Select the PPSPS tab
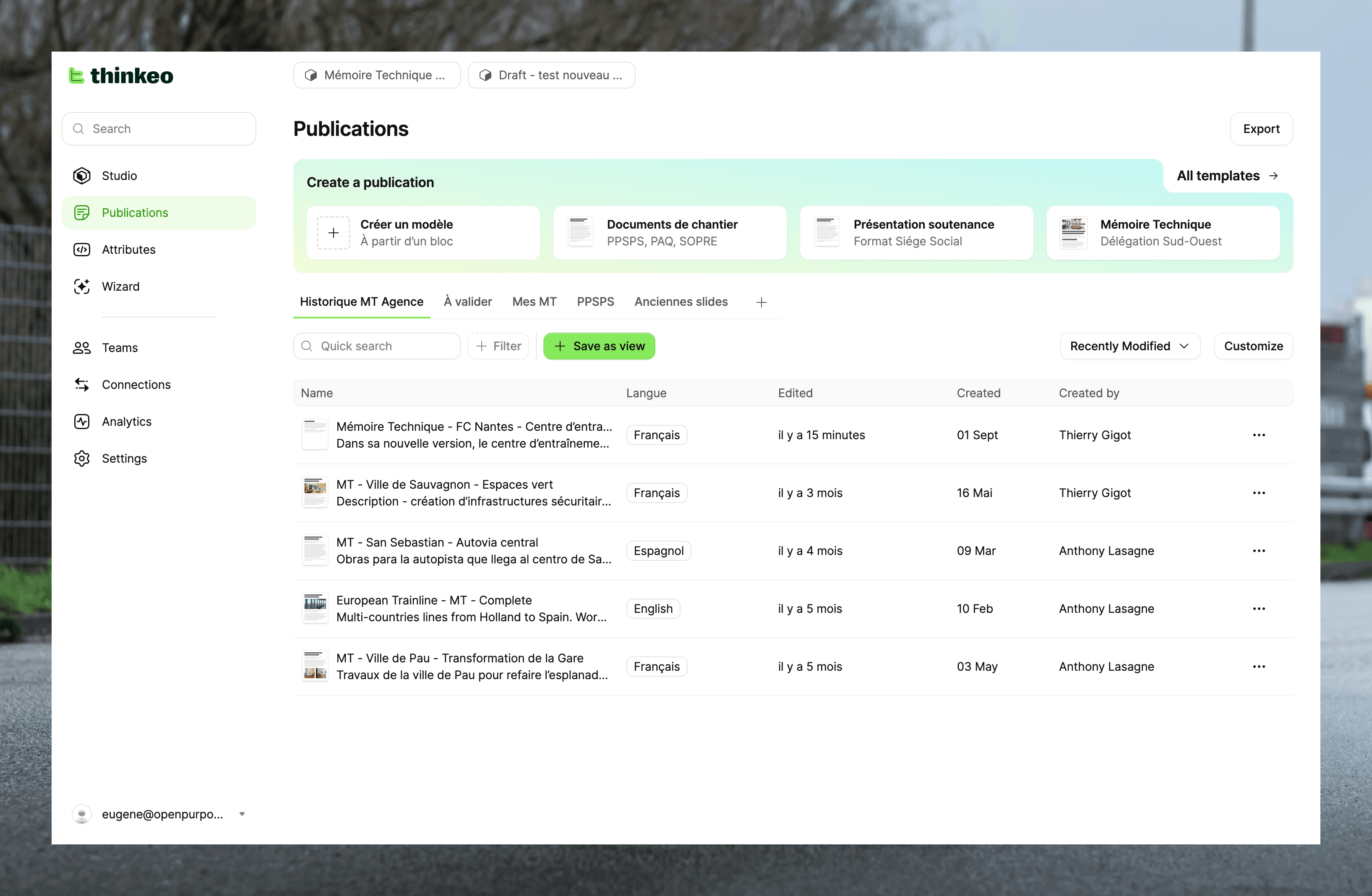Viewport: 1372px width, 896px height. point(595,301)
